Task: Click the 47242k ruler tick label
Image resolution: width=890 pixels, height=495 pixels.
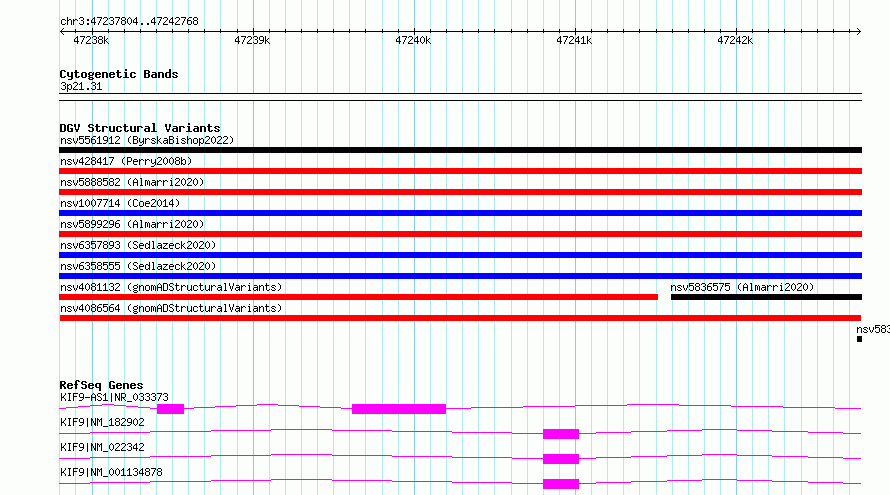Action: [735, 40]
